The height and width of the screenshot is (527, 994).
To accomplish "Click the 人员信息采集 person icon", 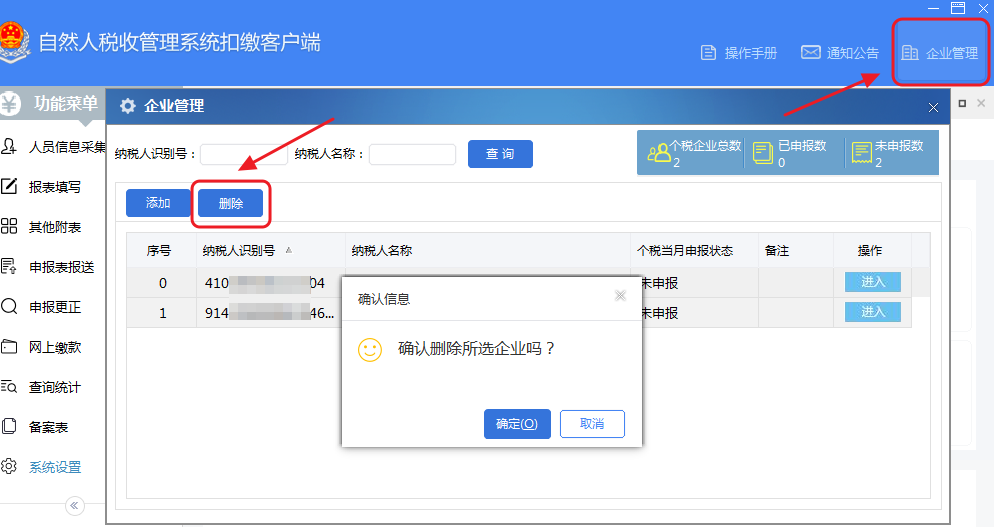I will click(9, 146).
